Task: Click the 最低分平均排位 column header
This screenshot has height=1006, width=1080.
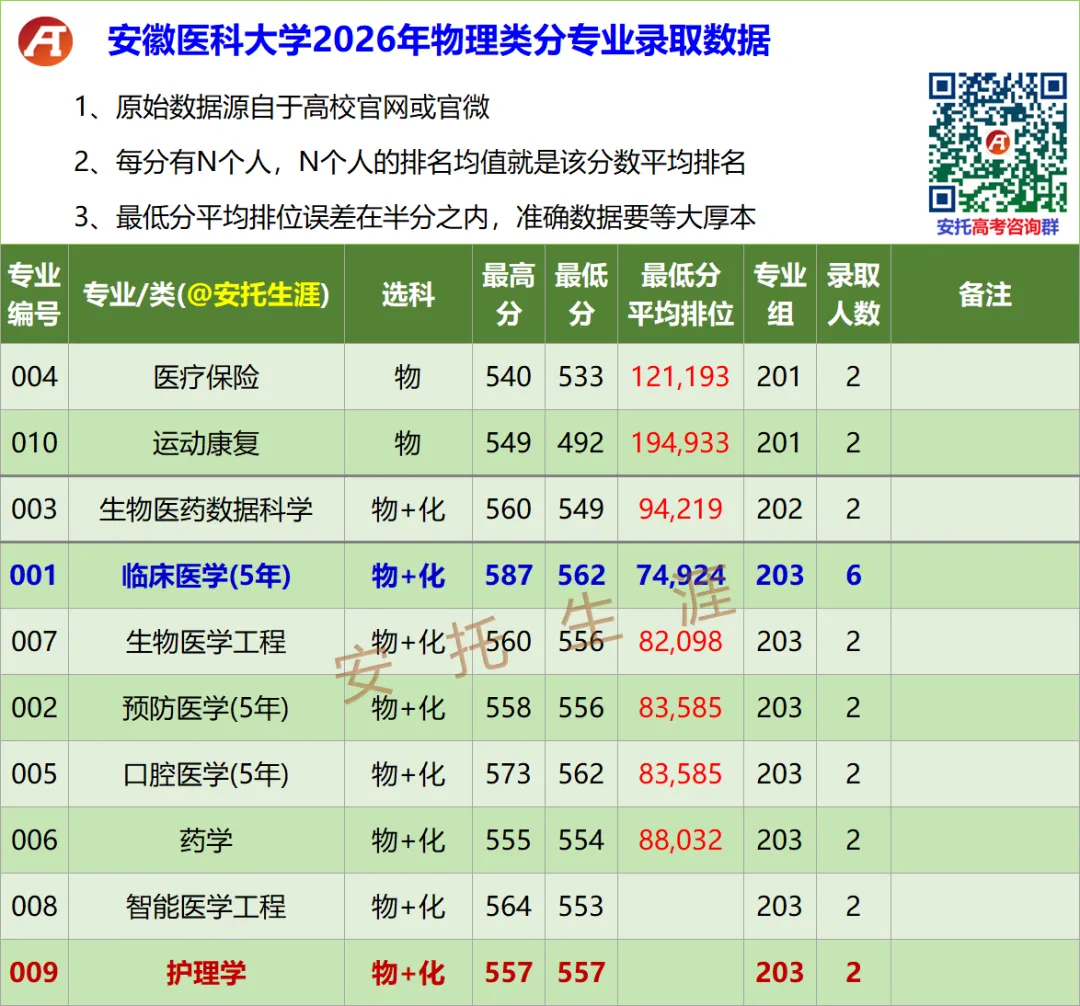Action: click(x=681, y=294)
